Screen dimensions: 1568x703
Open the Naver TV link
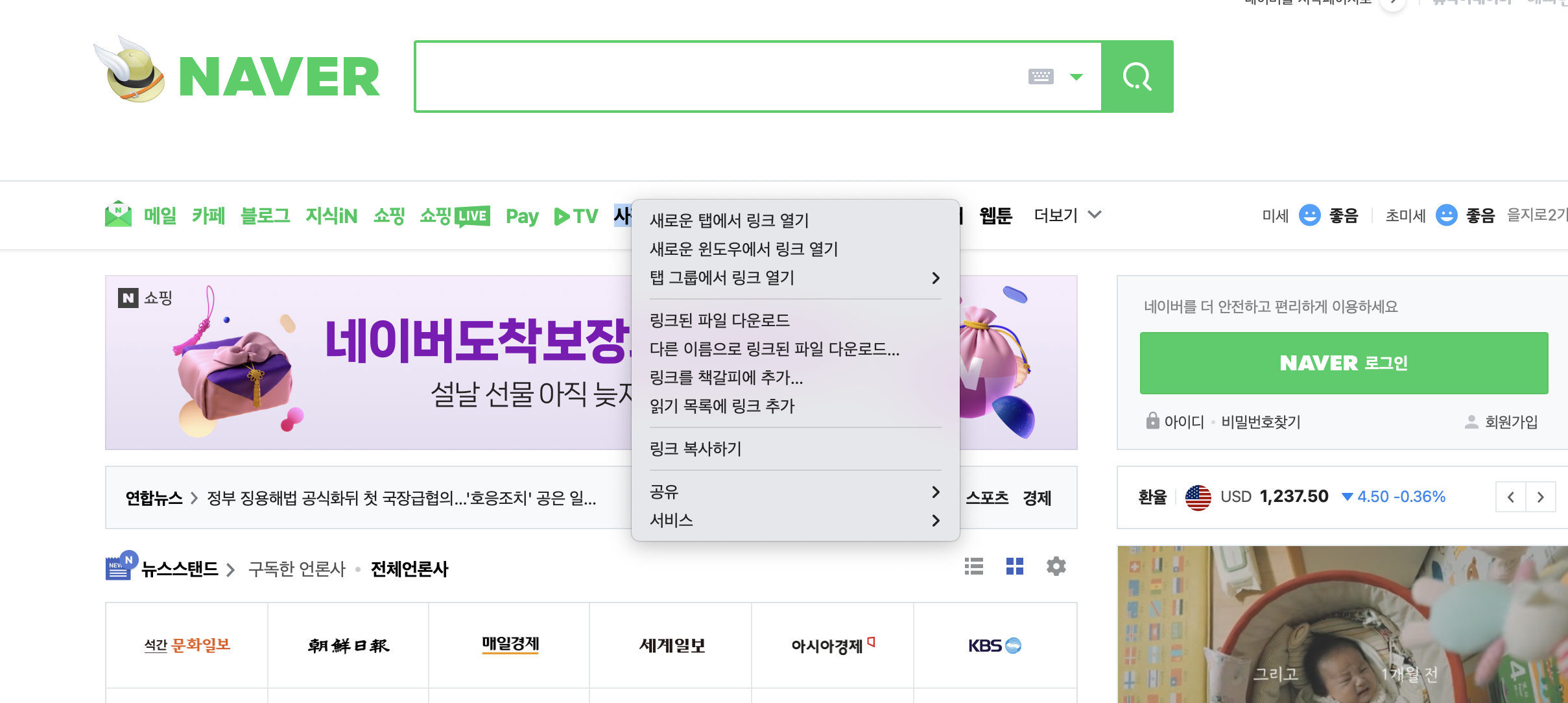576,216
